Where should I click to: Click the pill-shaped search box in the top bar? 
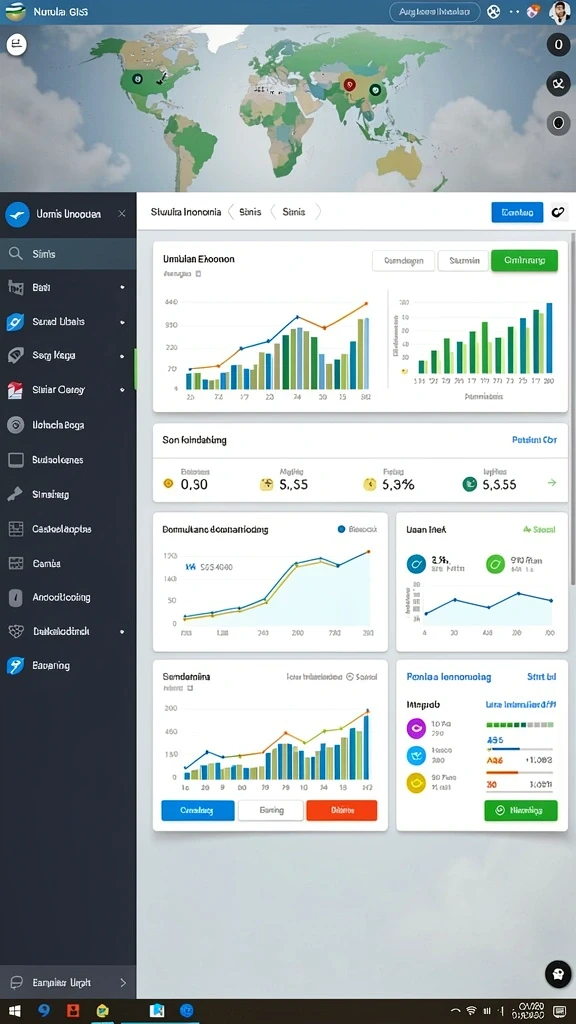(x=435, y=12)
